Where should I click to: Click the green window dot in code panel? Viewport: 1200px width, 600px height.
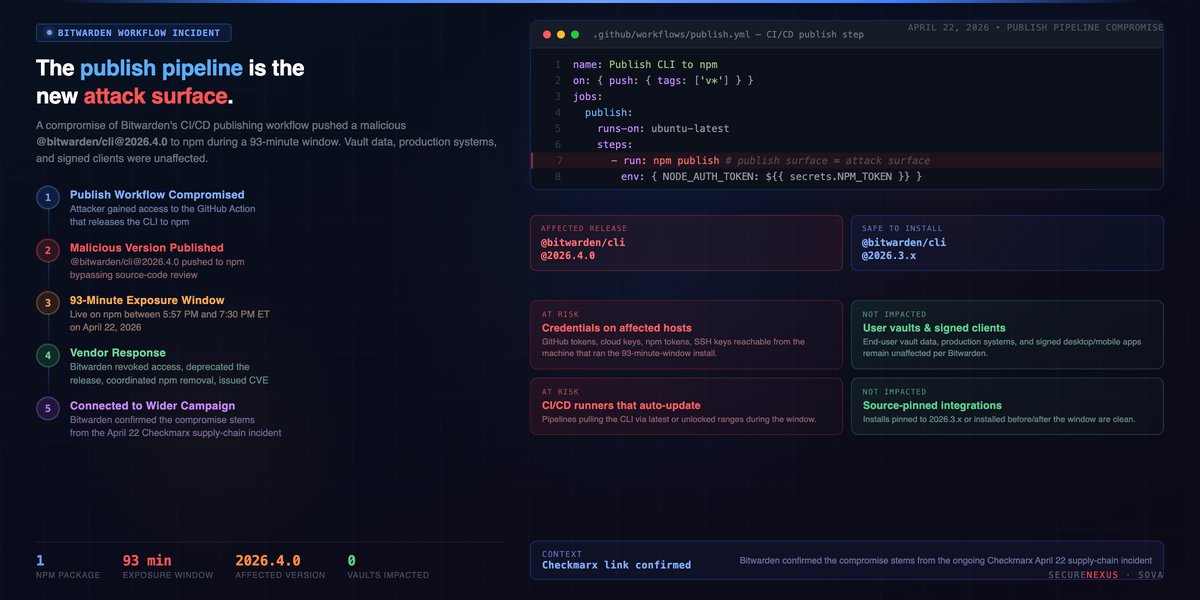[575, 34]
